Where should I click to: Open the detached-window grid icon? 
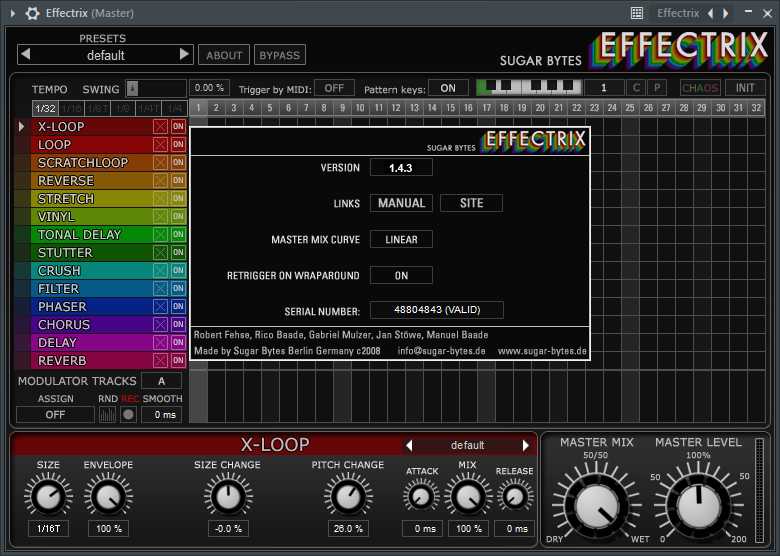click(637, 13)
